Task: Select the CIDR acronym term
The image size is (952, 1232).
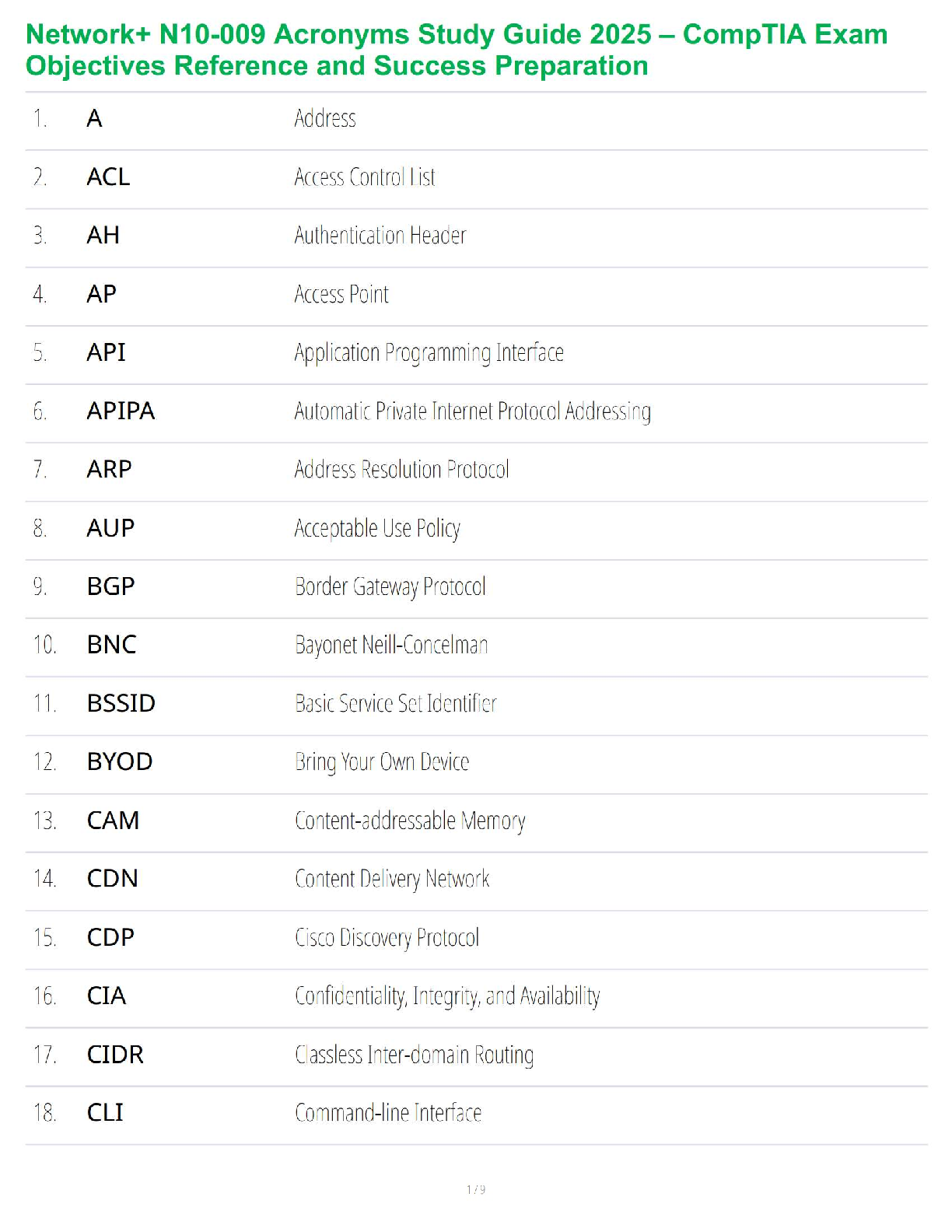Action: tap(115, 1055)
